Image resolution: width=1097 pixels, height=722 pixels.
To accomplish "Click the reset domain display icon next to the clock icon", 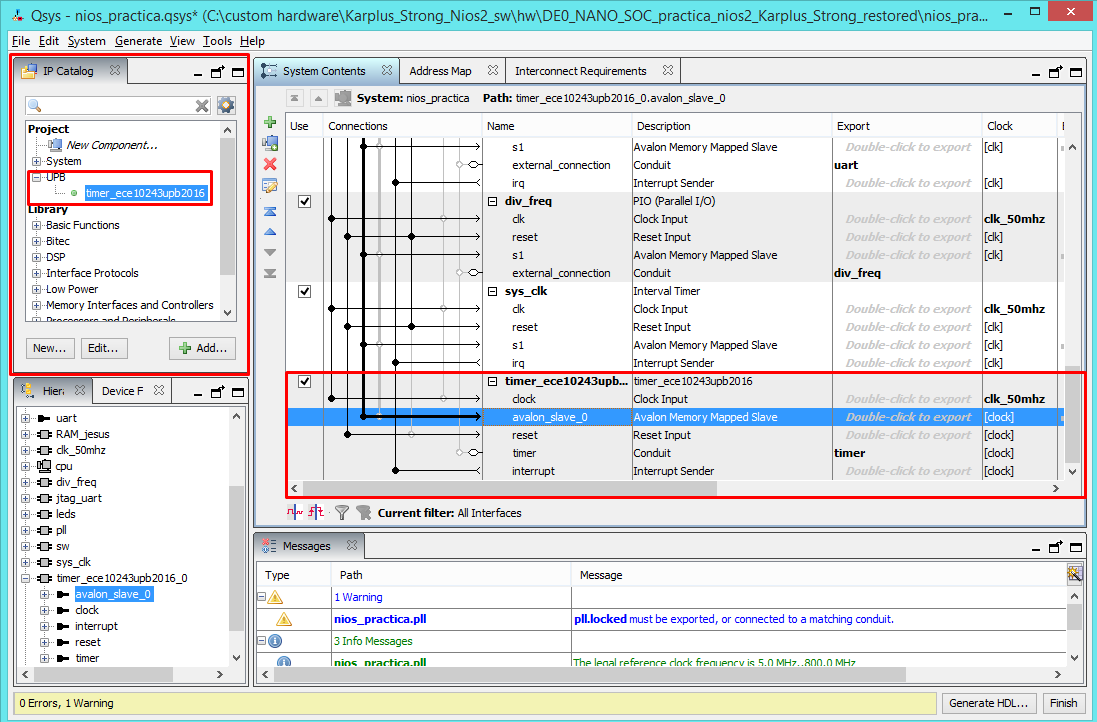I will [316, 512].
